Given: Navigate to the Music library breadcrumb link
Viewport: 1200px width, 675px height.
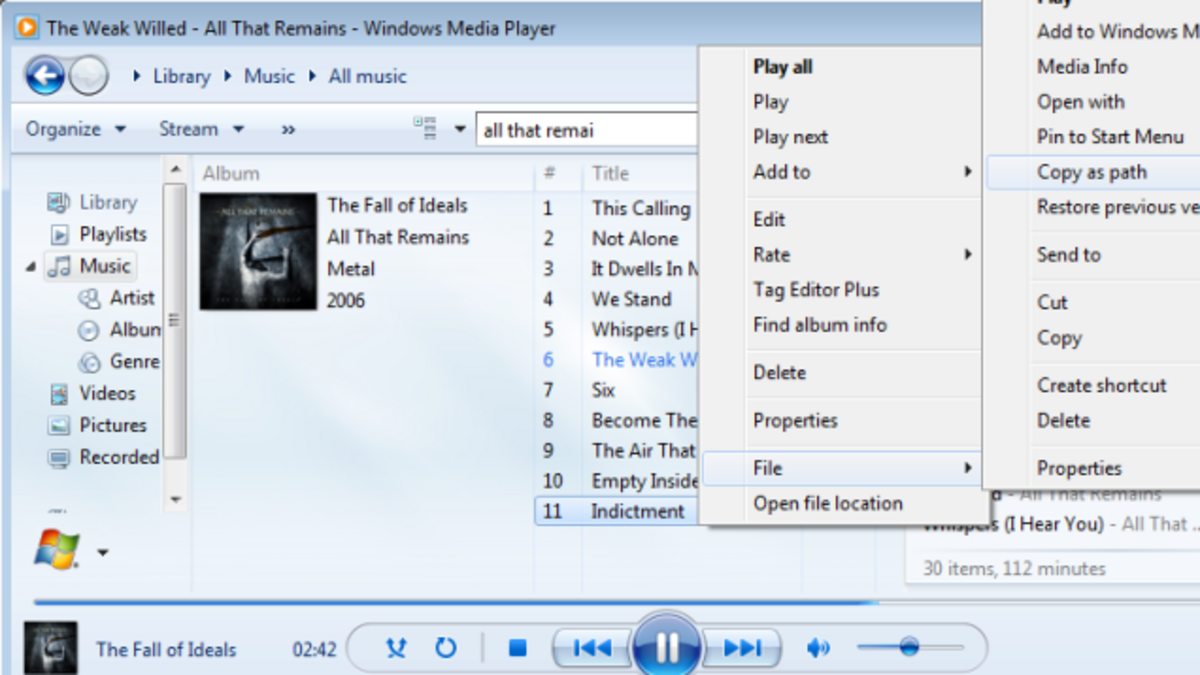Looking at the screenshot, I should pyautogui.click(x=268, y=75).
